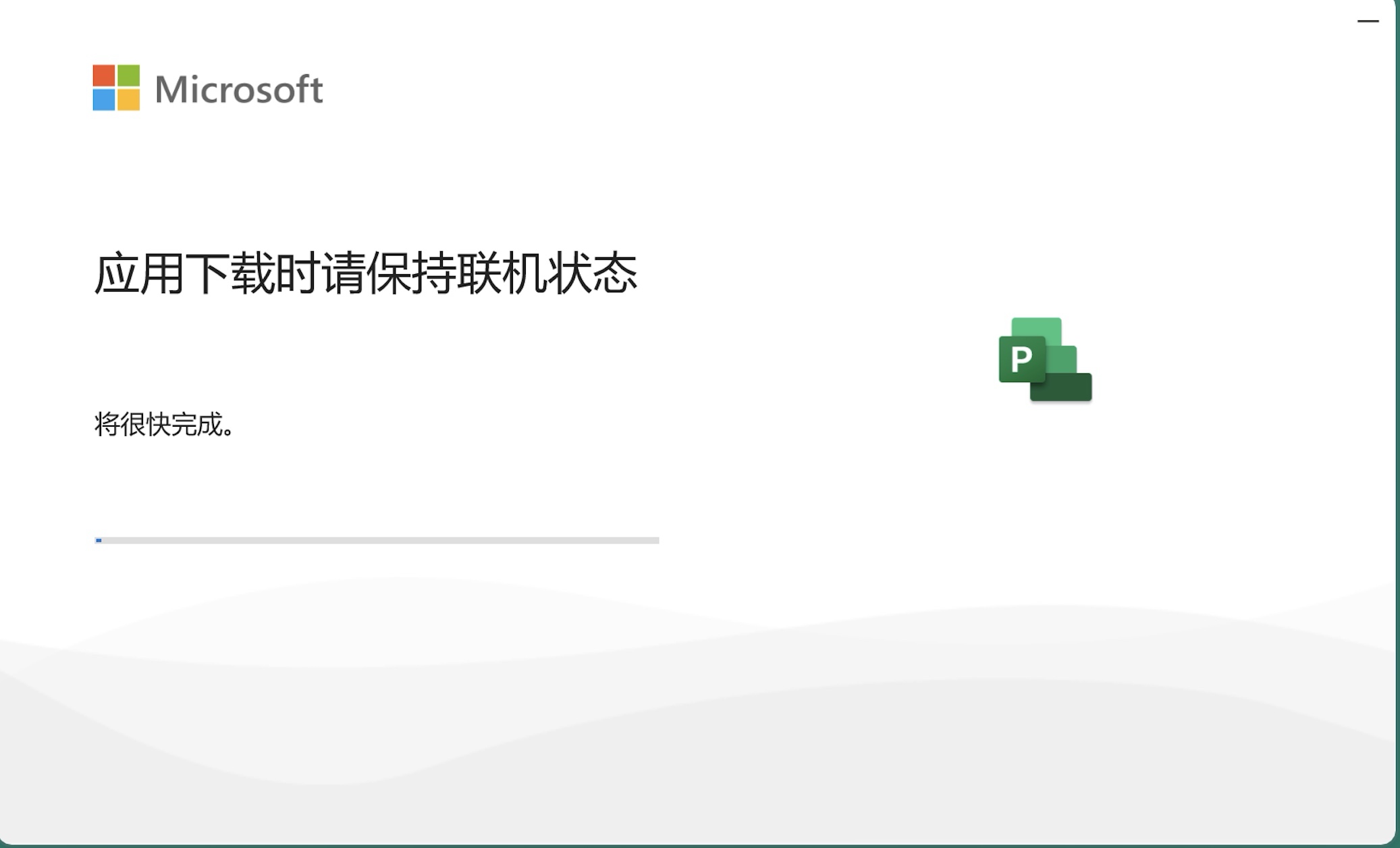Click the blue square of Microsoft logo
This screenshot has width=1400, height=848.
[x=104, y=100]
